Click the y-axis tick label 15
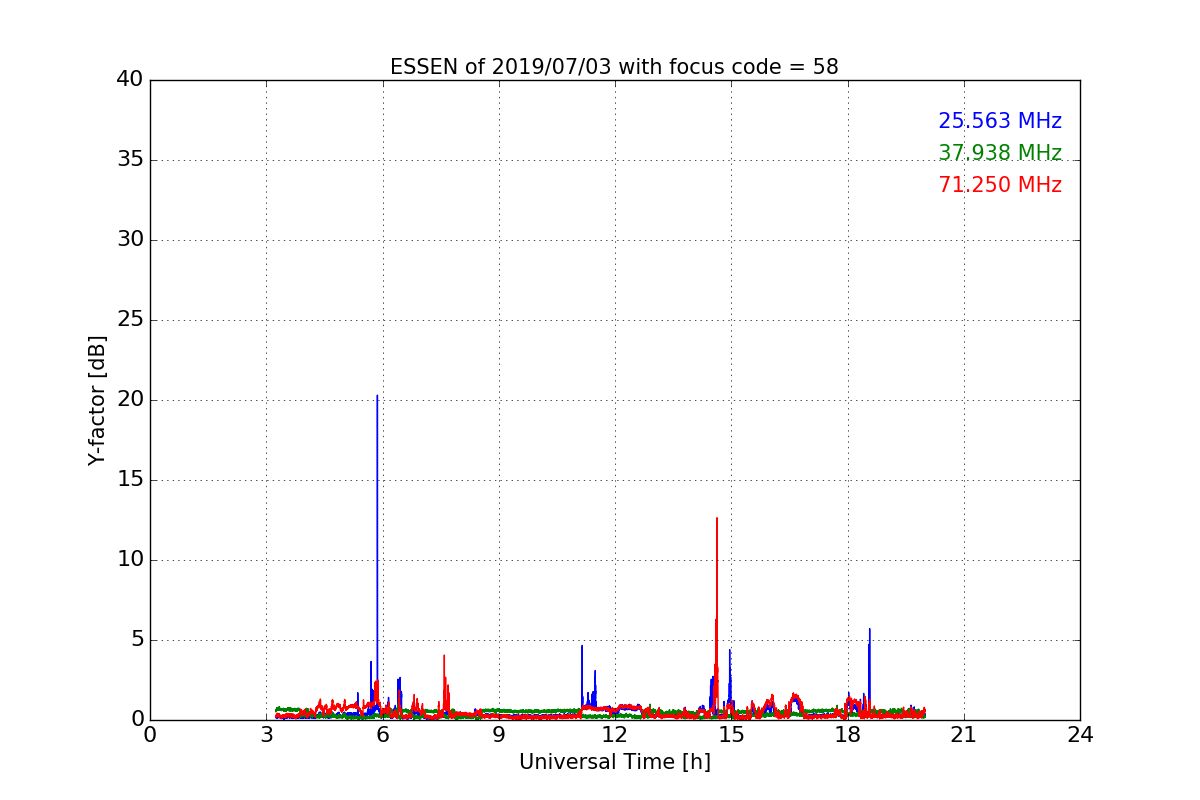1200x800 pixels. tap(129, 480)
